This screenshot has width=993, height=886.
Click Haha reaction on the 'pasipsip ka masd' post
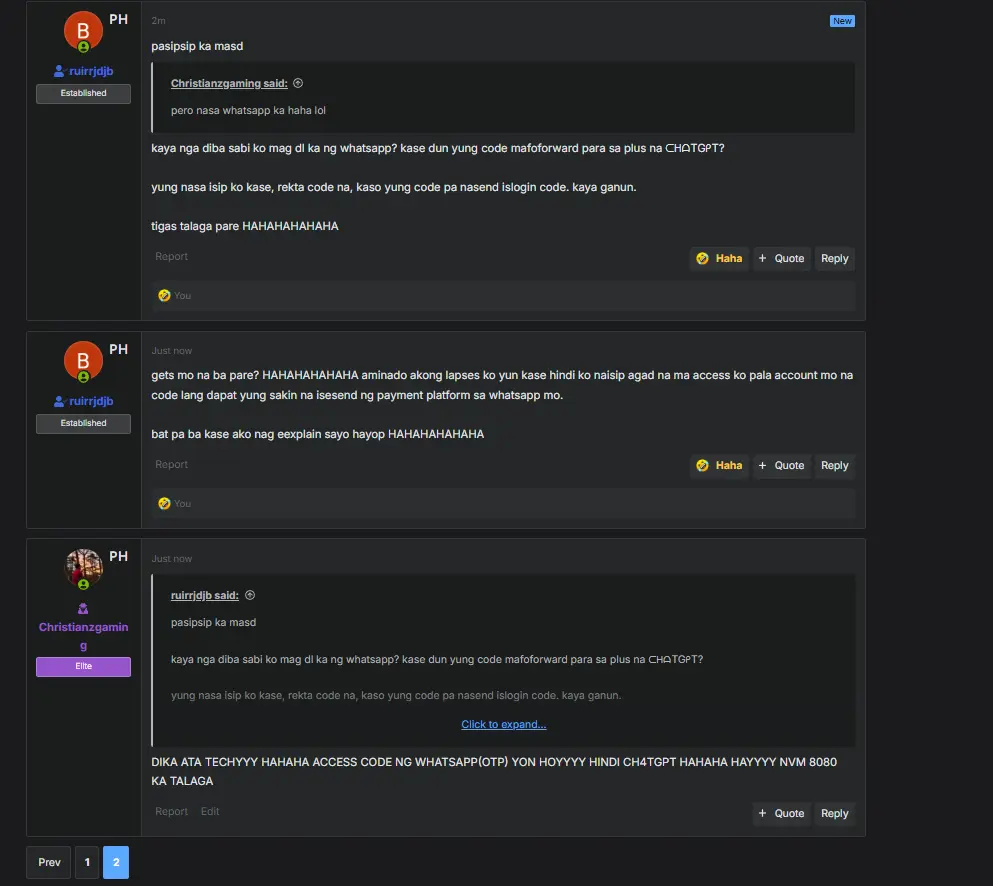coord(719,258)
